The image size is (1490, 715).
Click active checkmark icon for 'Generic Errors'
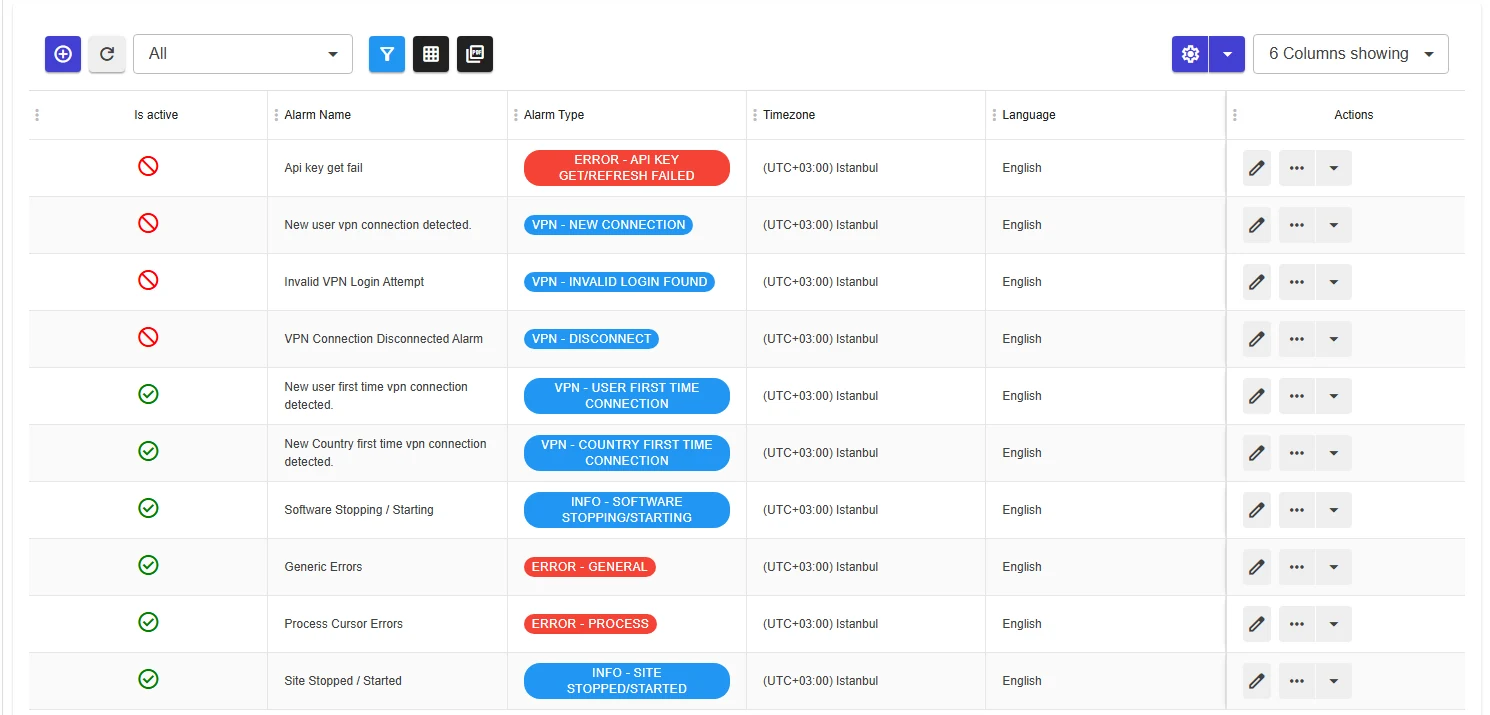coord(148,565)
